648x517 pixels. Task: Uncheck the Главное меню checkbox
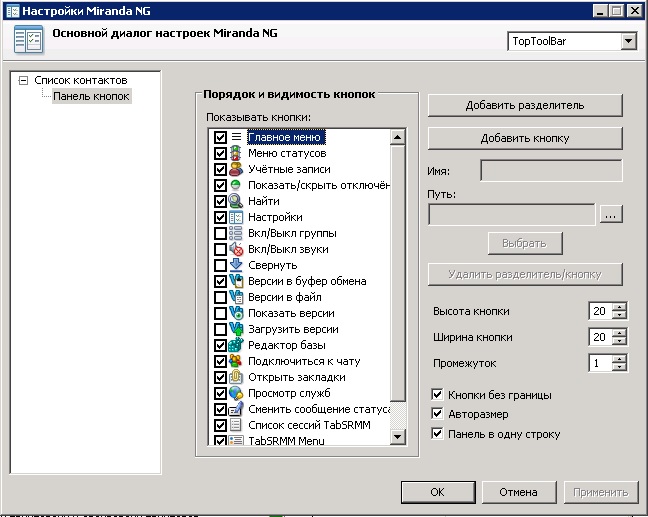pos(220,137)
